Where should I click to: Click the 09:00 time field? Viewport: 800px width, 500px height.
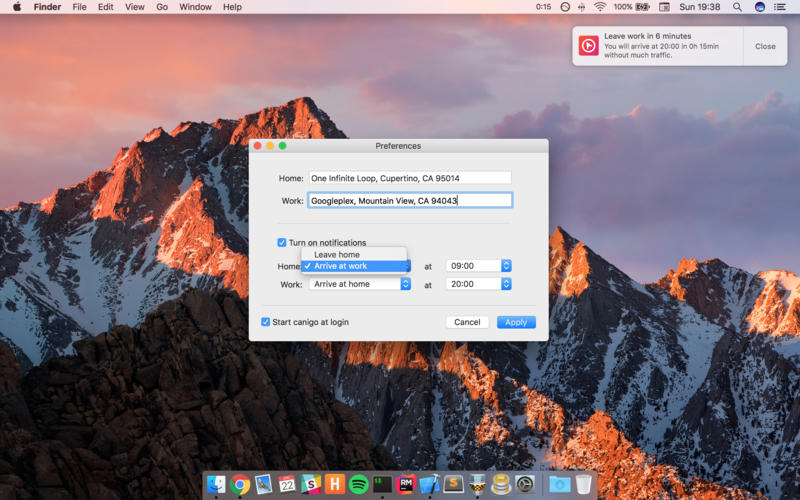click(473, 266)
